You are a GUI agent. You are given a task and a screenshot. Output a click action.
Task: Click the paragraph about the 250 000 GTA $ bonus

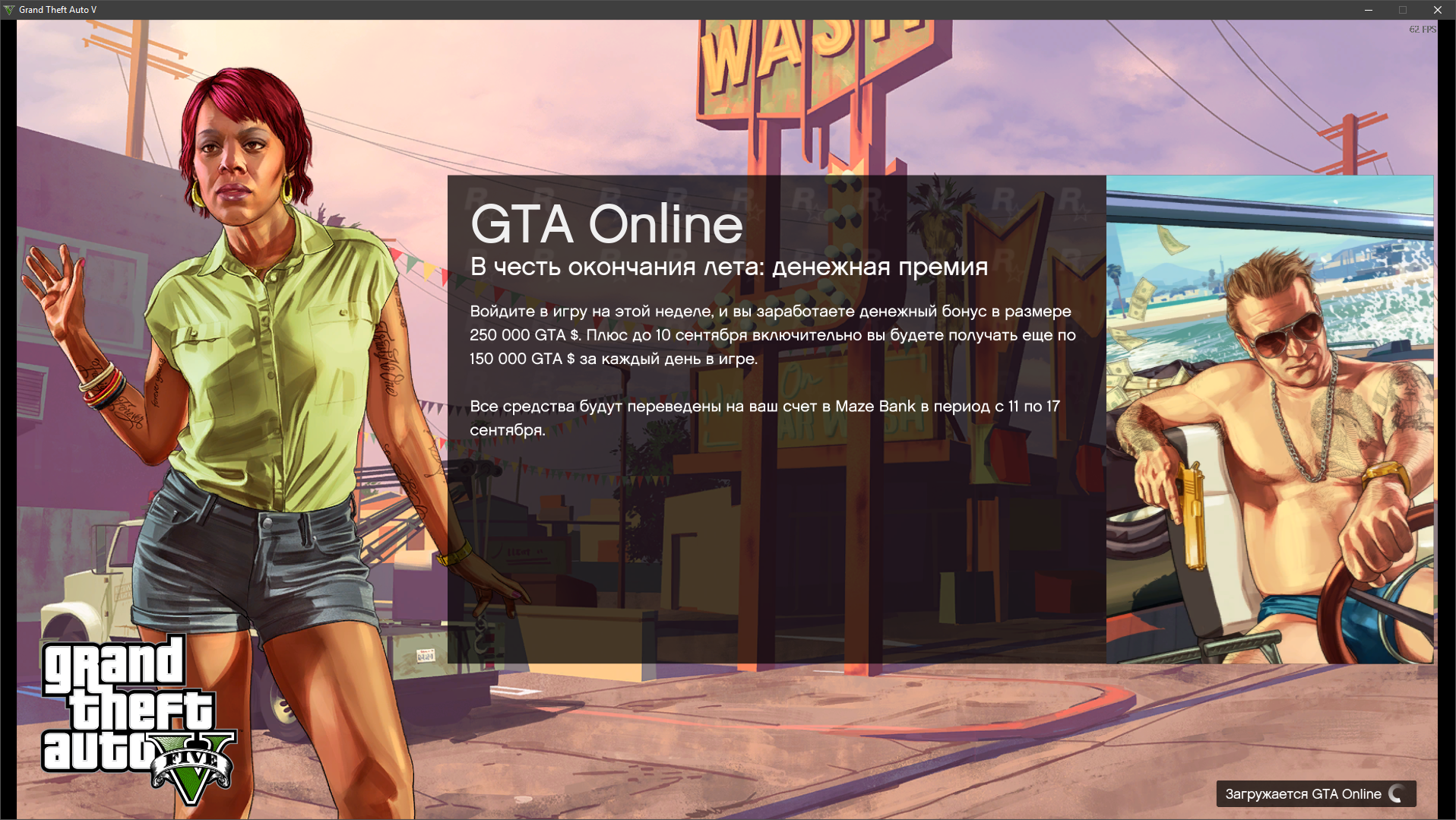pos(773,335)
